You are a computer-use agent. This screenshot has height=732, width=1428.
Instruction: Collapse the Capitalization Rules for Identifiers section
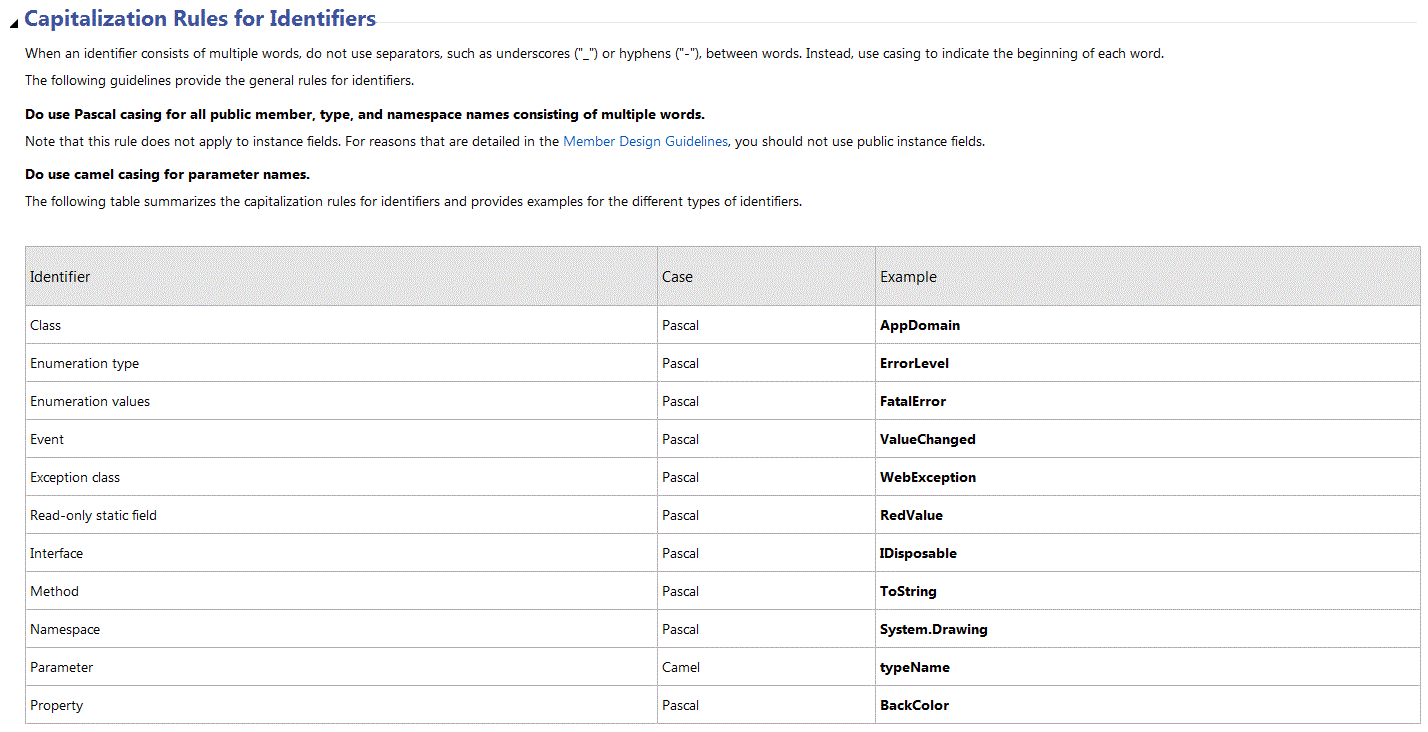click(x=14, y=22)
